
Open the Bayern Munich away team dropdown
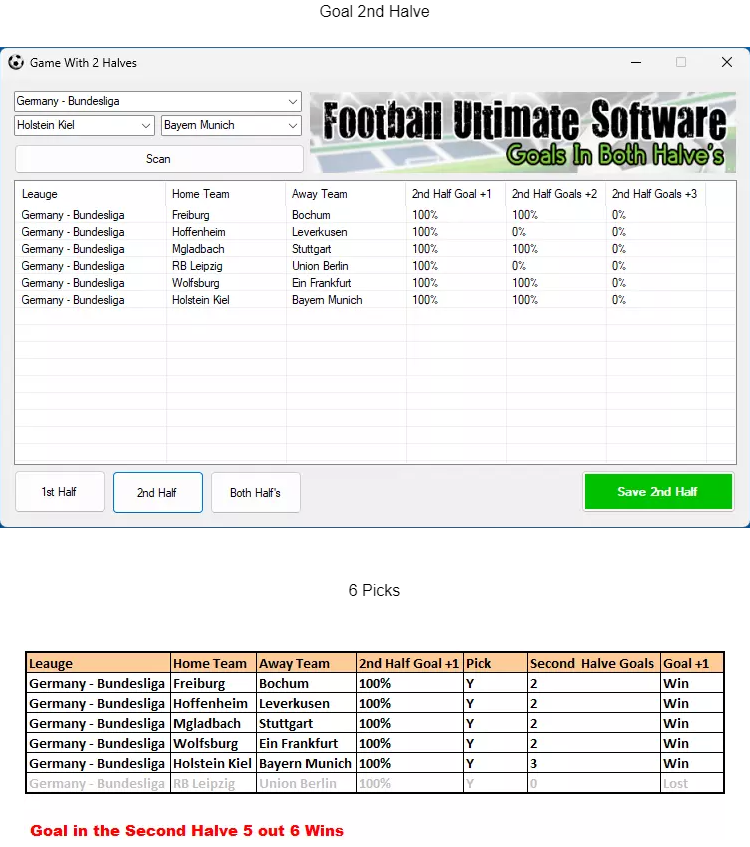click(x=231, y=125)
